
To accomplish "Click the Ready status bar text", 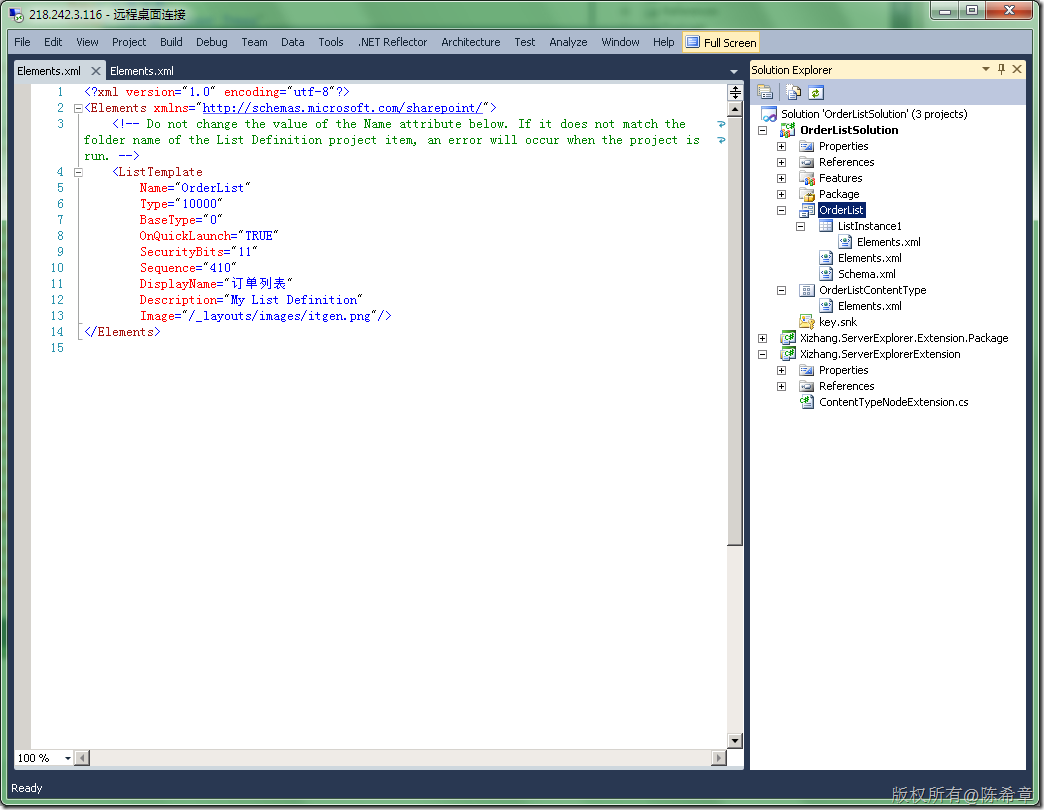I will point(27,788).
